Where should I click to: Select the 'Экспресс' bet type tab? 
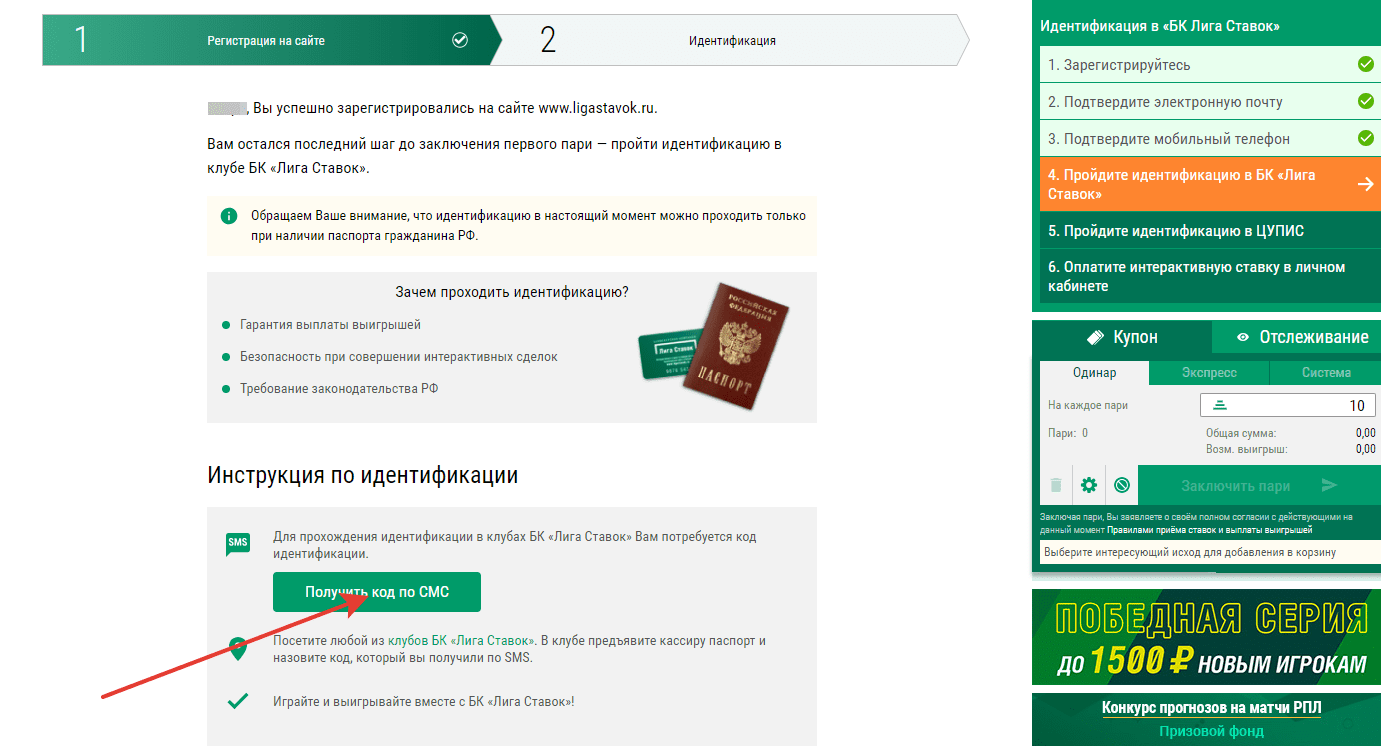1209,373
